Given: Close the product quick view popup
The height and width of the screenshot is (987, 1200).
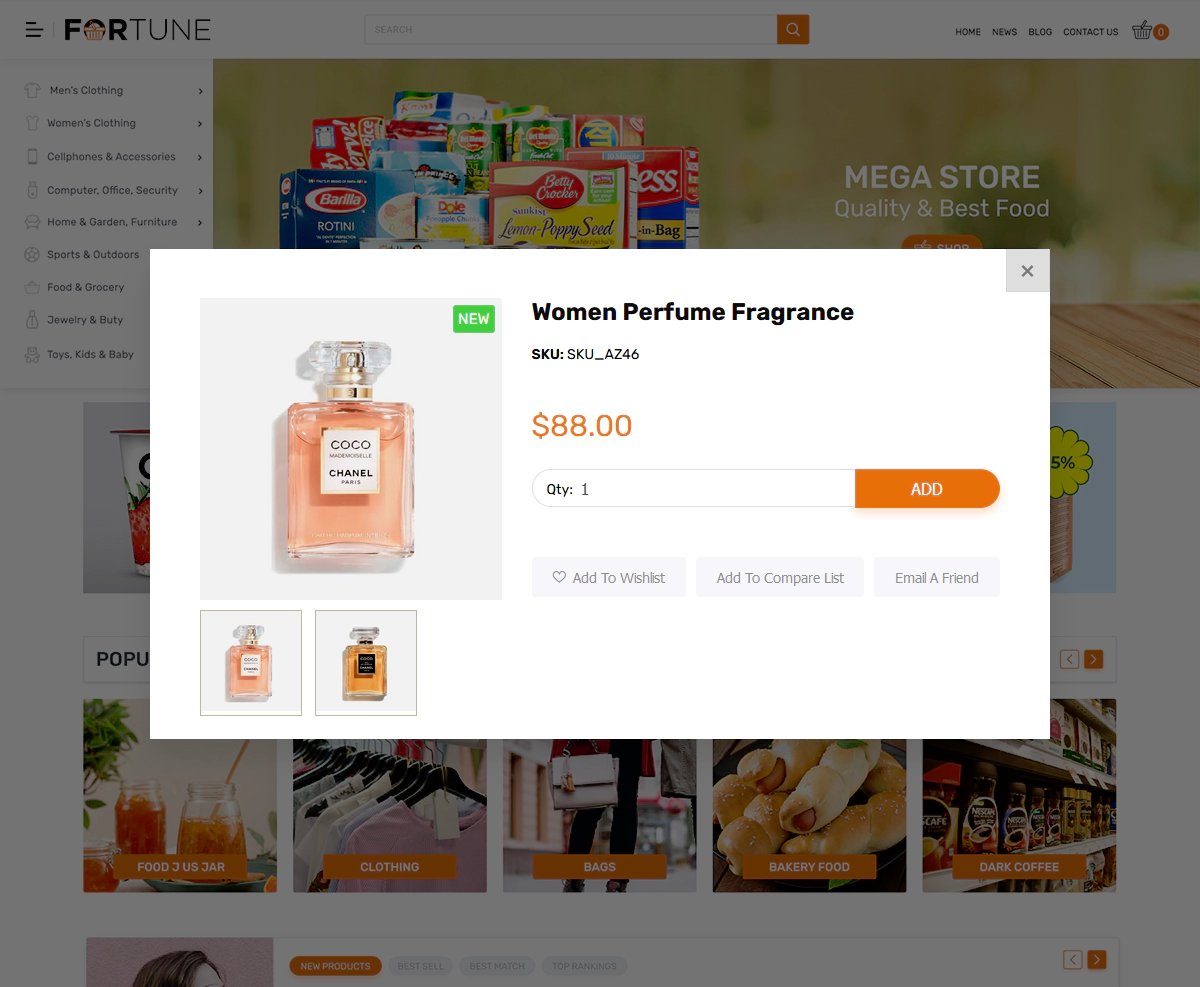Looking at the screenshot, I should pyautogui.click(x=1027, y=270).
